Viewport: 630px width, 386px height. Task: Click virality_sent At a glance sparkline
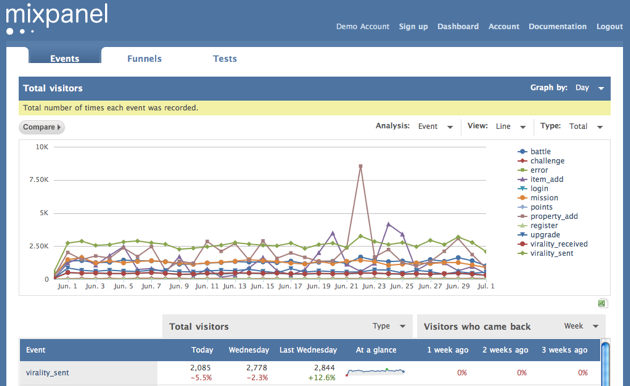pyautogui.click(x=375, y=372)
